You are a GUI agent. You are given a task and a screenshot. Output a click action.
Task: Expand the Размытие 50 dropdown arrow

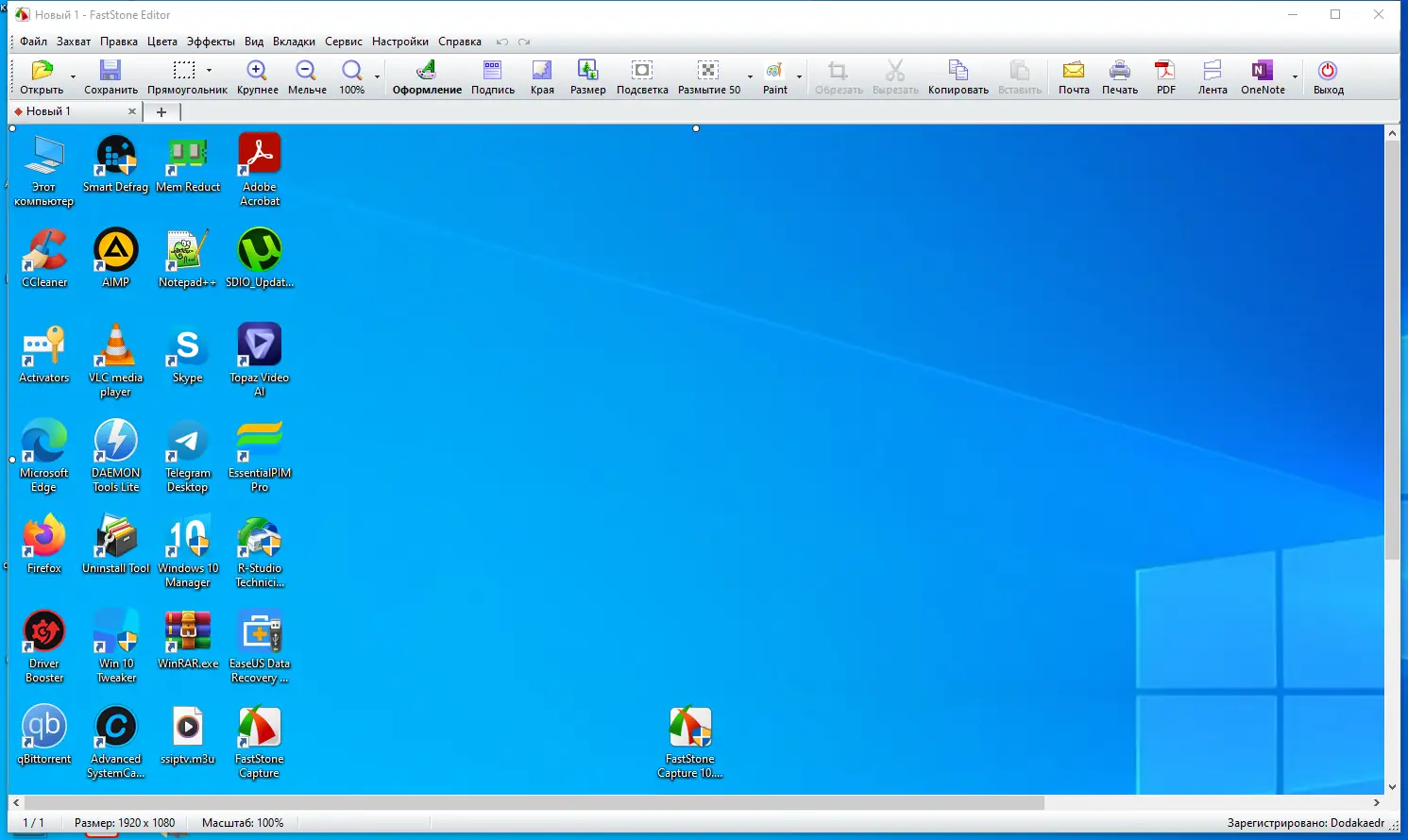[751, 77]
